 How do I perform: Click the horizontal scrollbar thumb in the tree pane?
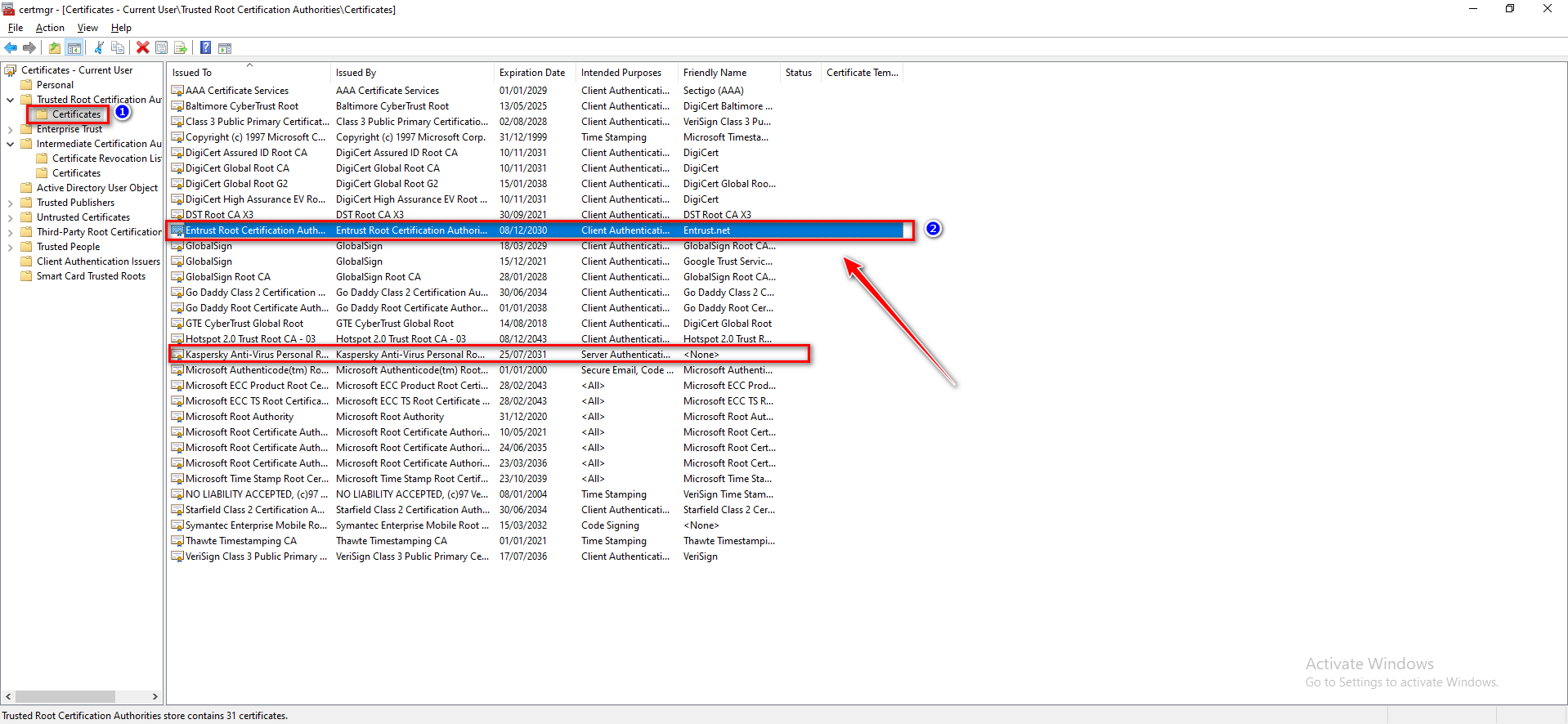pos(65,697)
